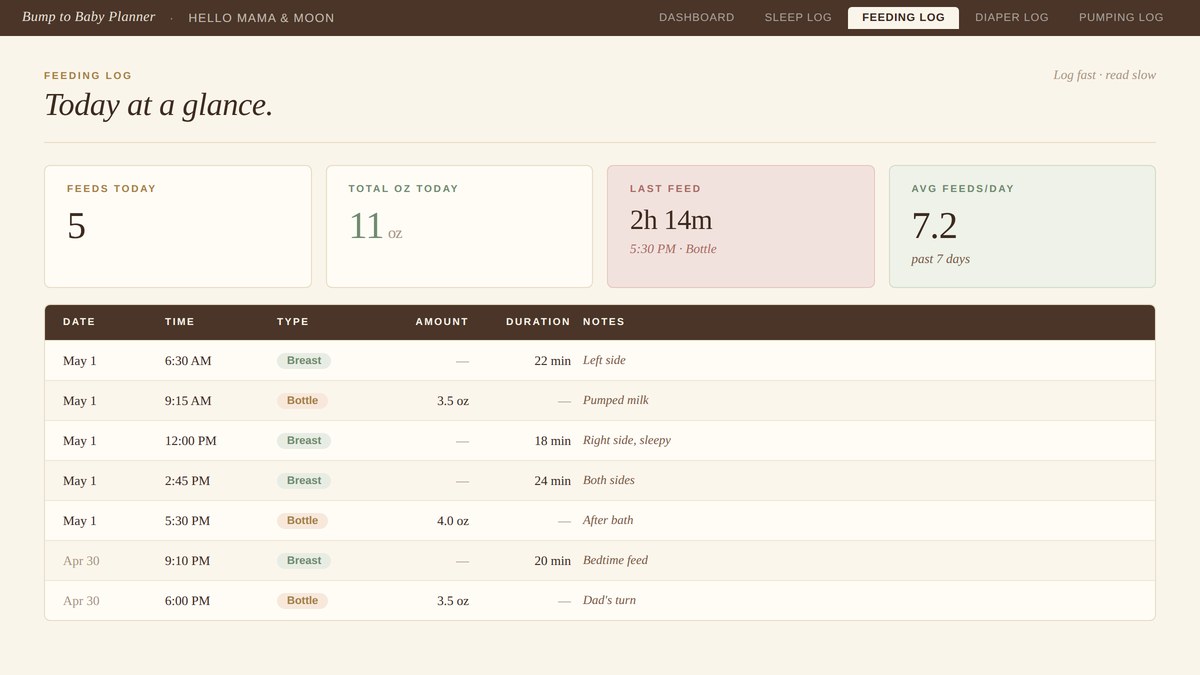Click the 2:45 PM time cell

point(188,481)
